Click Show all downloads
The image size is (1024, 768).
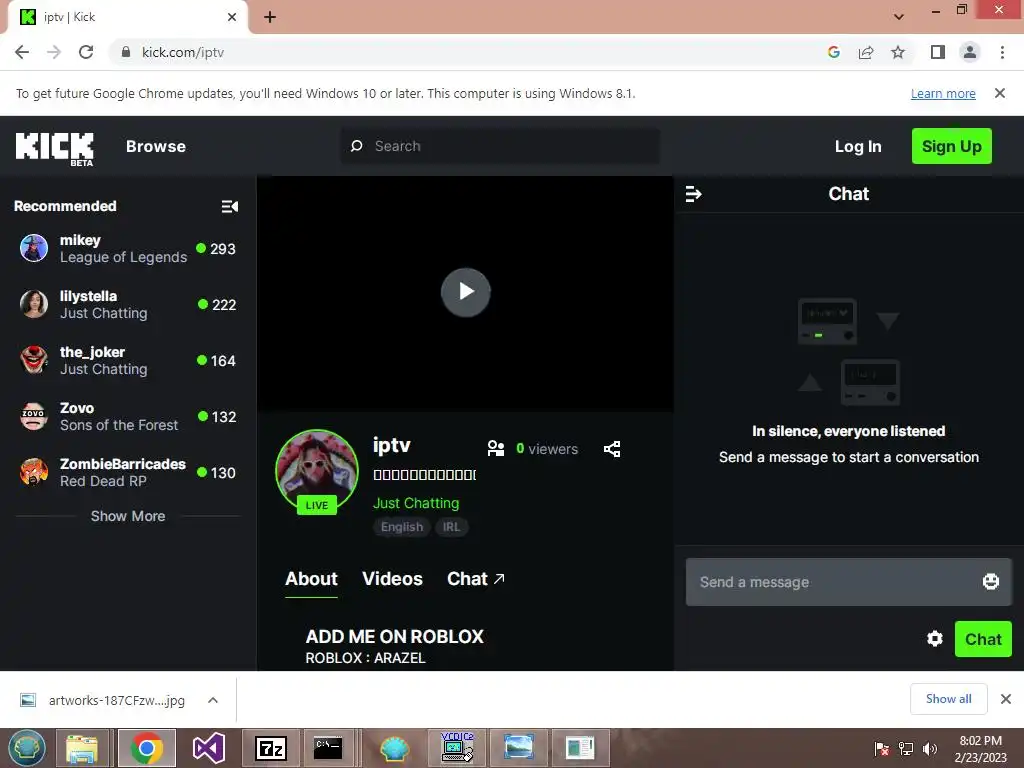point(948,699)
